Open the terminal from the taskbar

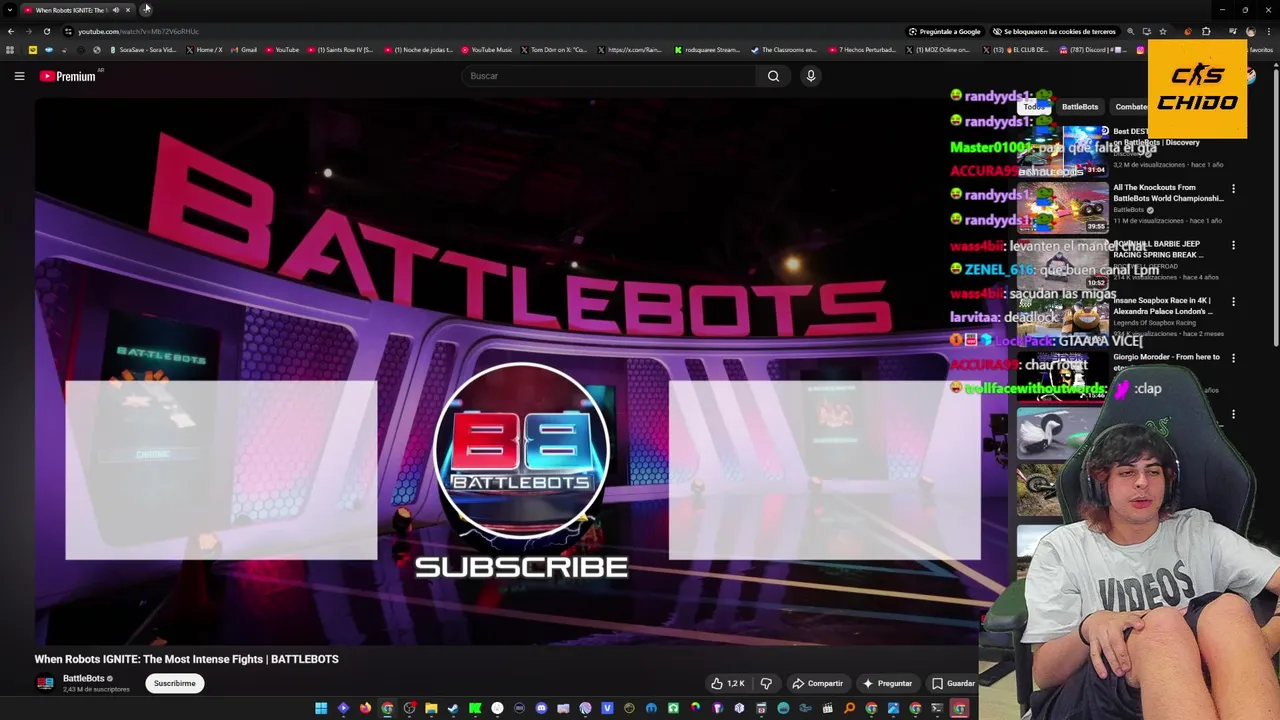(937, 708)
